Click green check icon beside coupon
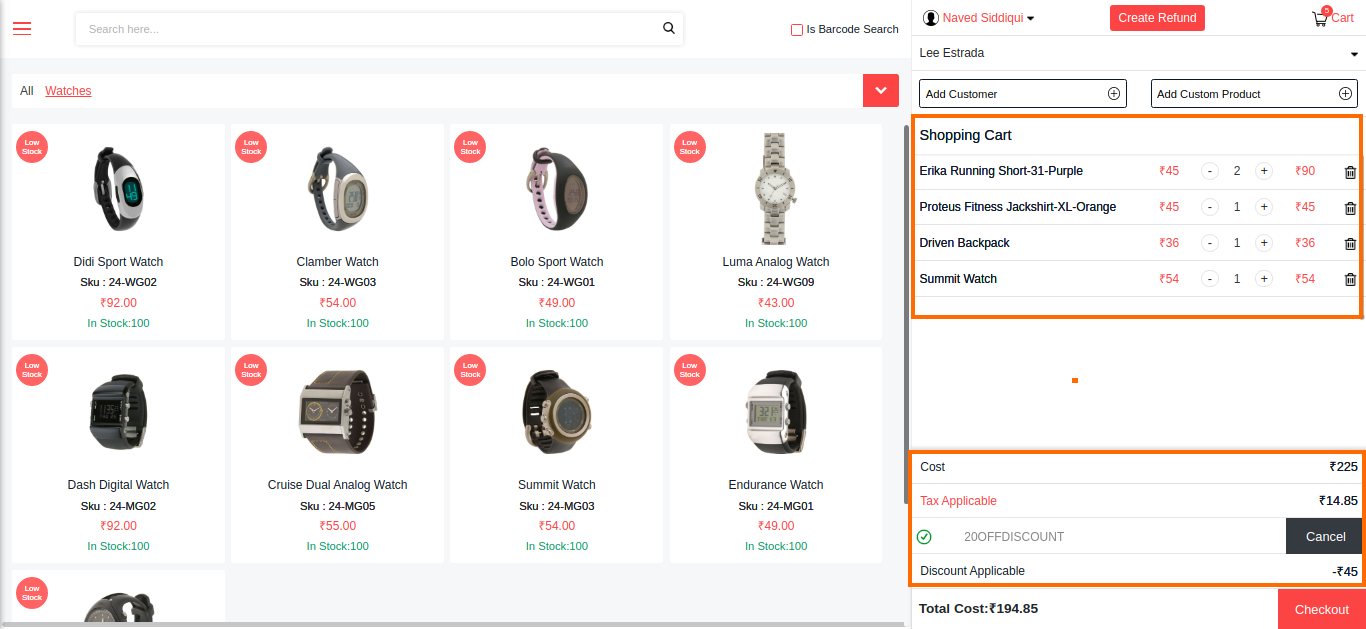This screenshot has height=629, width=1366. pos(924,537)
